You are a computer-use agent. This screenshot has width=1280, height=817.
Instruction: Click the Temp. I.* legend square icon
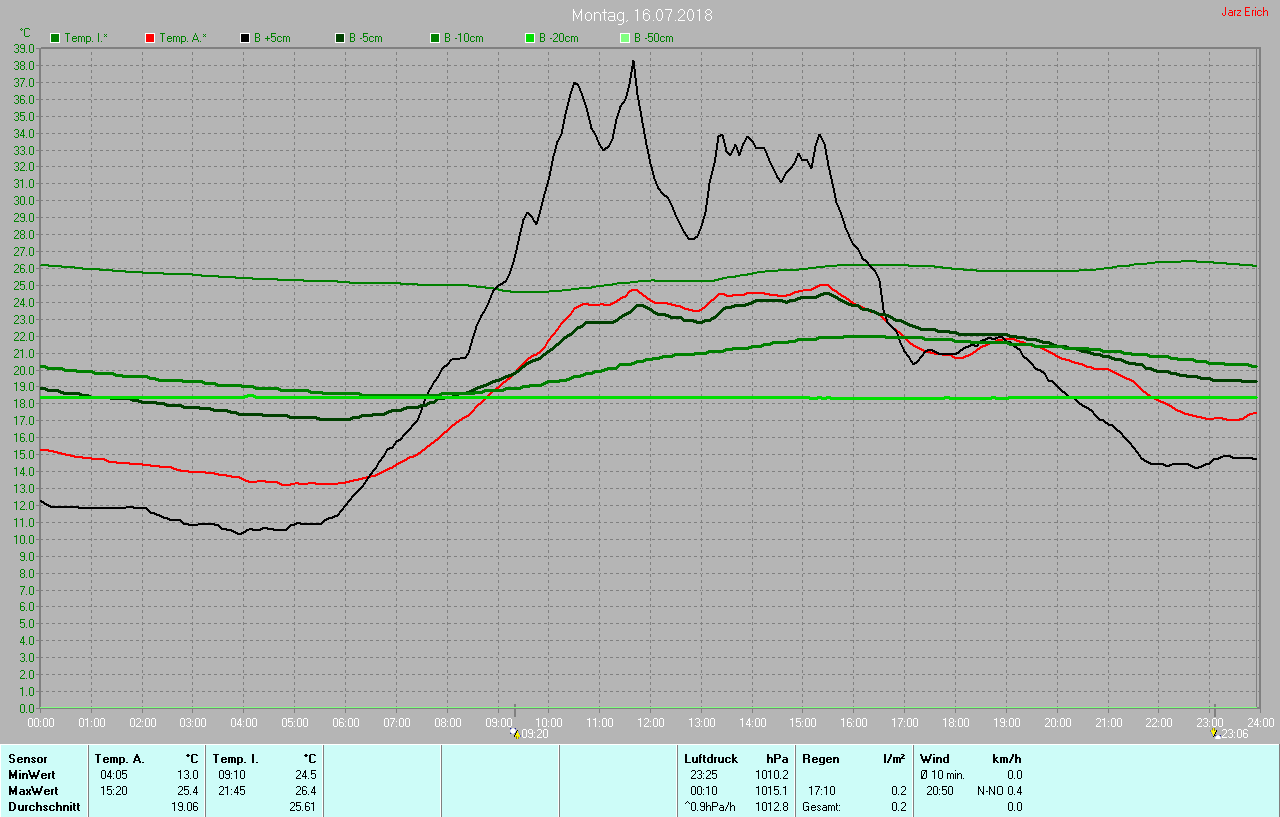pos(55,38)
